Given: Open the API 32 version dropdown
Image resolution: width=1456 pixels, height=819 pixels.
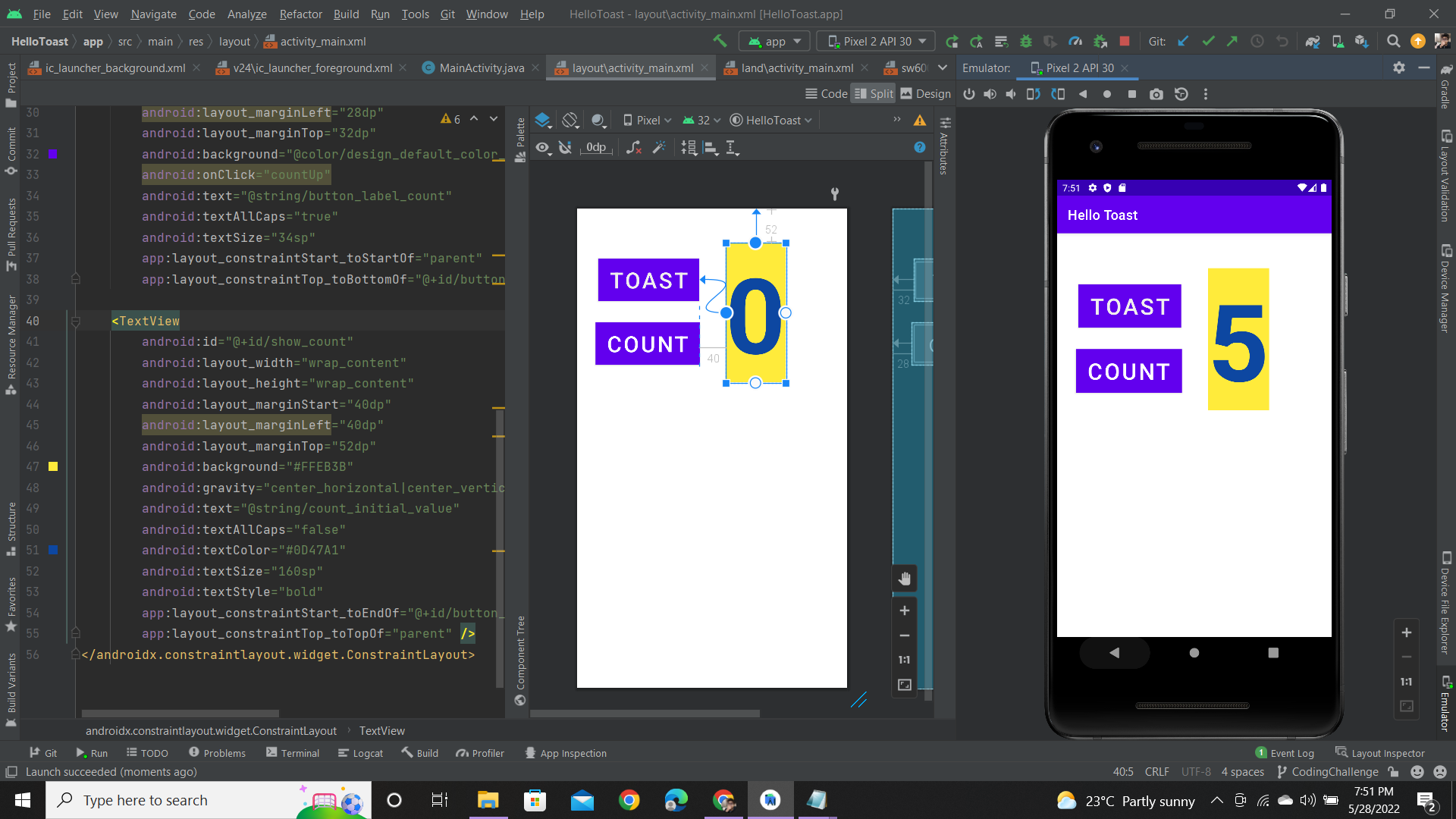Looking at the screenshot, I should [x=701, y=120].
